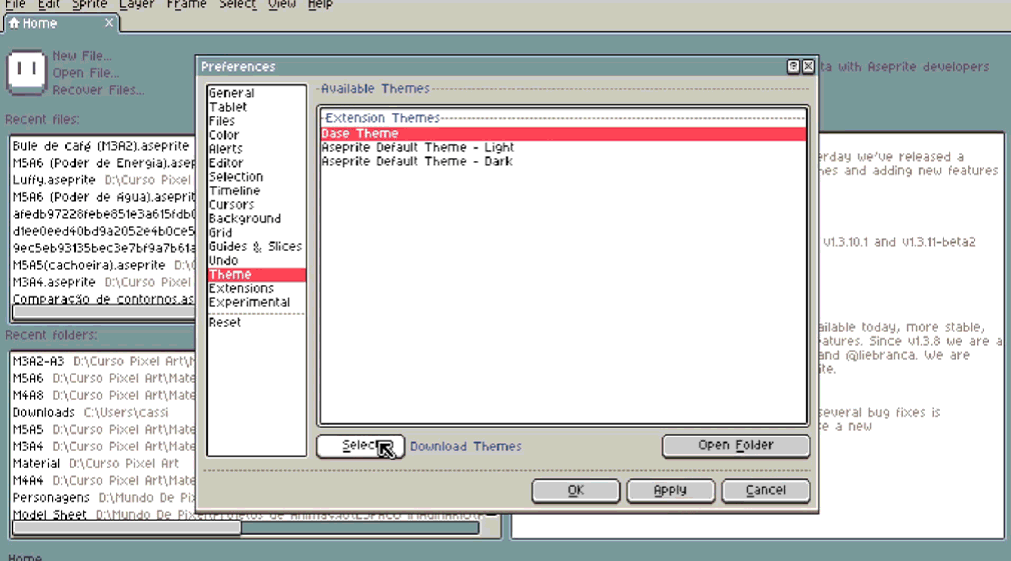Viewport: 1011px width, 561px height.
Task: Open the Edit menu
Action: pos(48,5)
